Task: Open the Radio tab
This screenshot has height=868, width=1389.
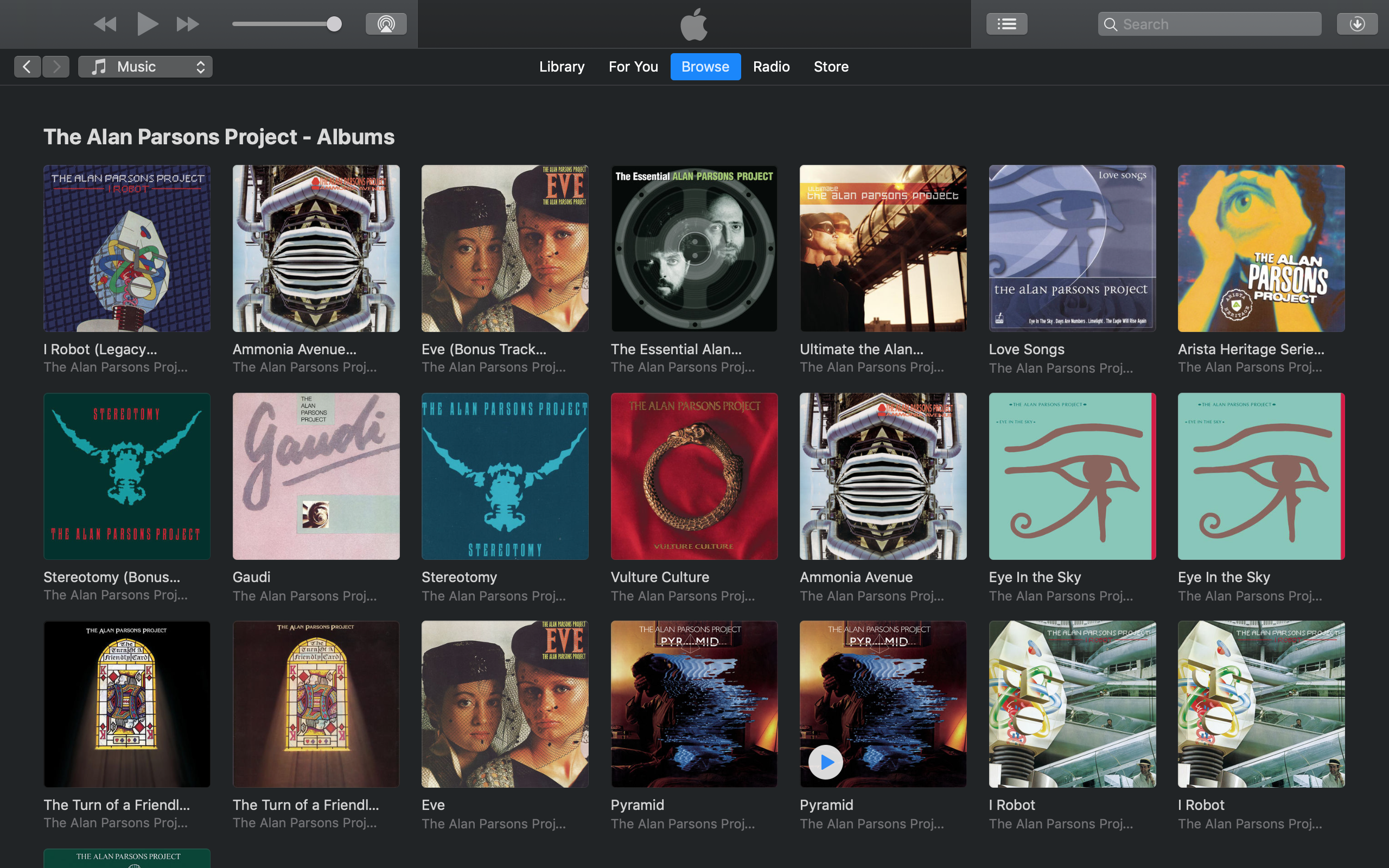Action: [771, 67]
